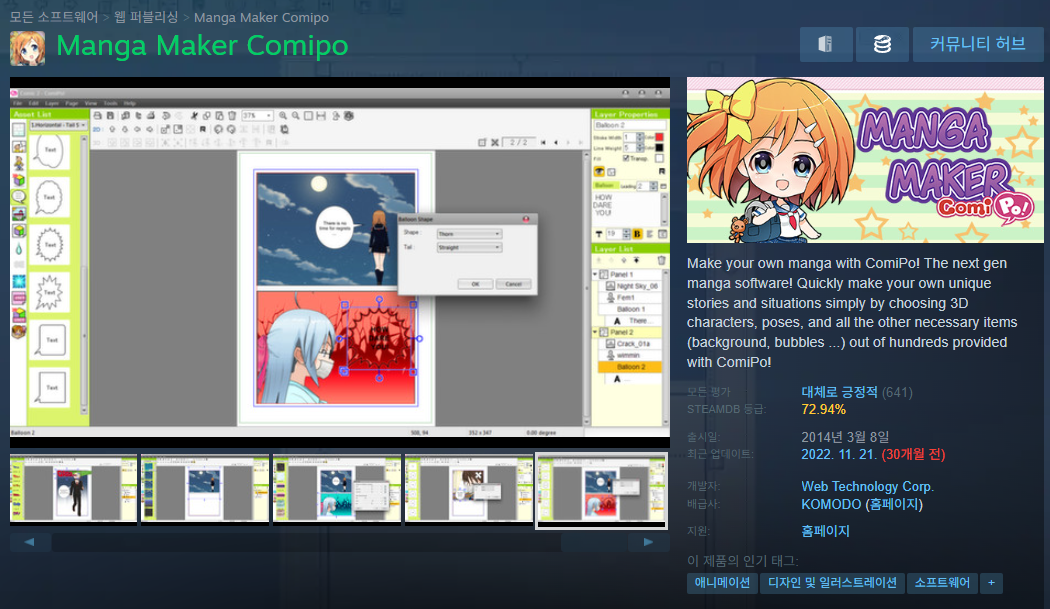This screenshot has width=1050, height=609.
Task: Open the '모든 소프트웨어' breadcrumb link
Action: click(54, 17)
